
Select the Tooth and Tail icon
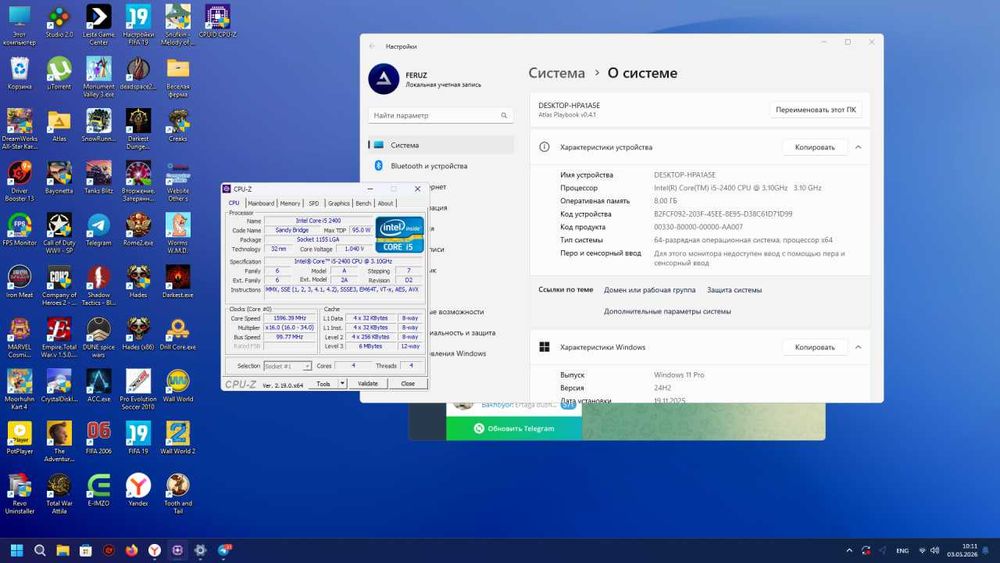[177, 494]
